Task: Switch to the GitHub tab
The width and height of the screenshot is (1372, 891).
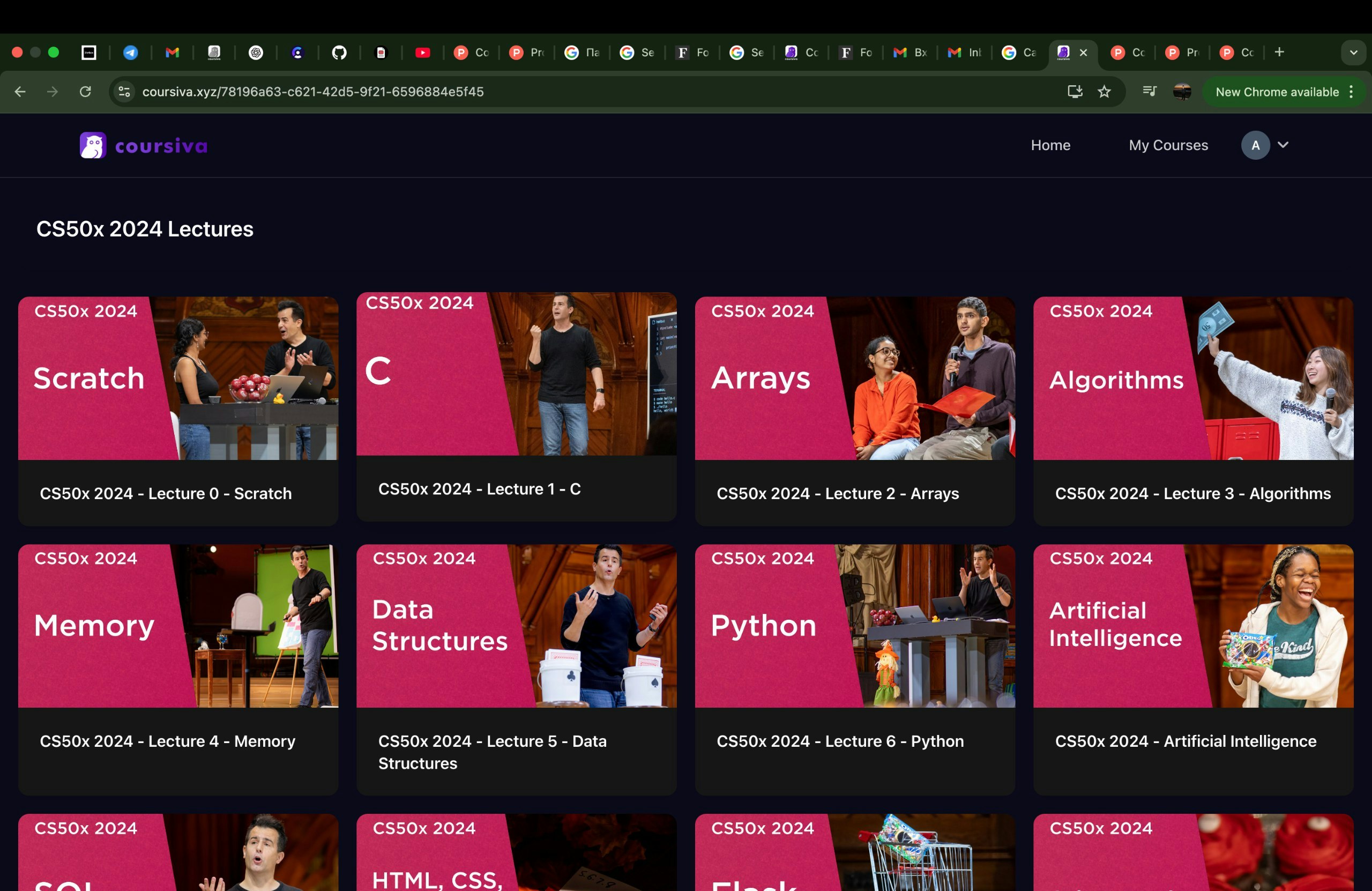Action: pos(339,53)
